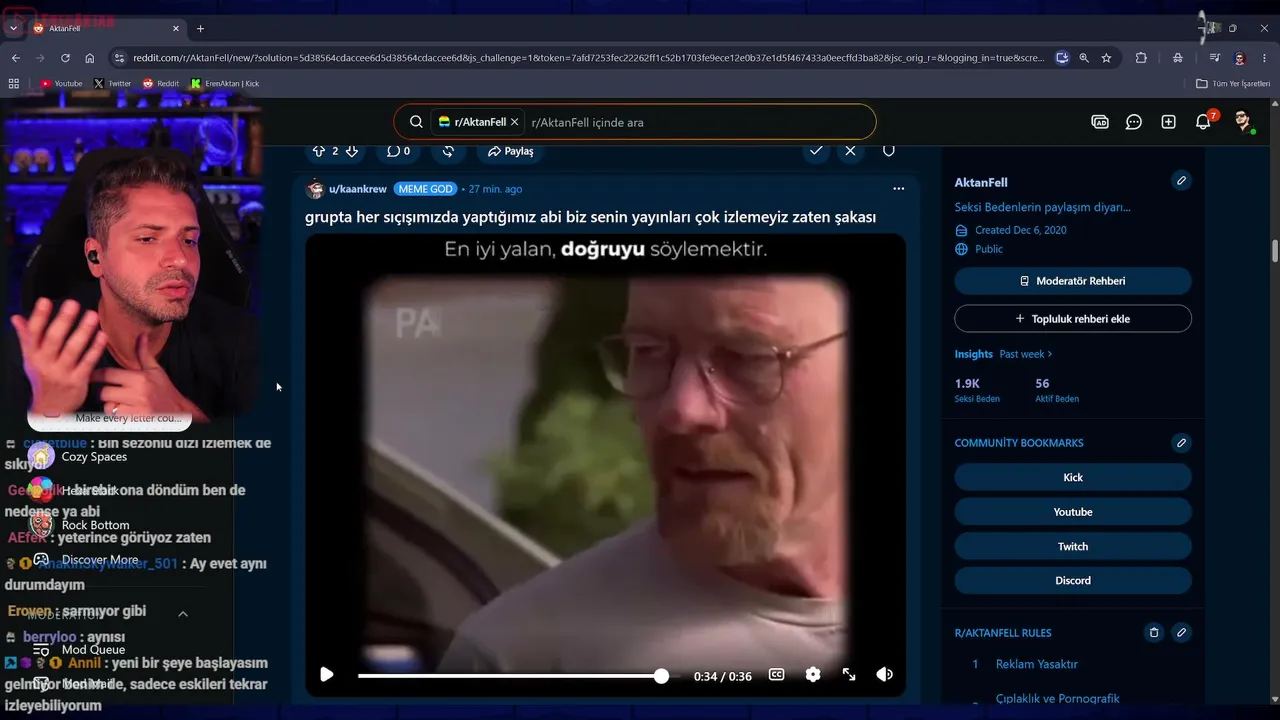Open the Twitch community bookmark

coord(1073,546)
